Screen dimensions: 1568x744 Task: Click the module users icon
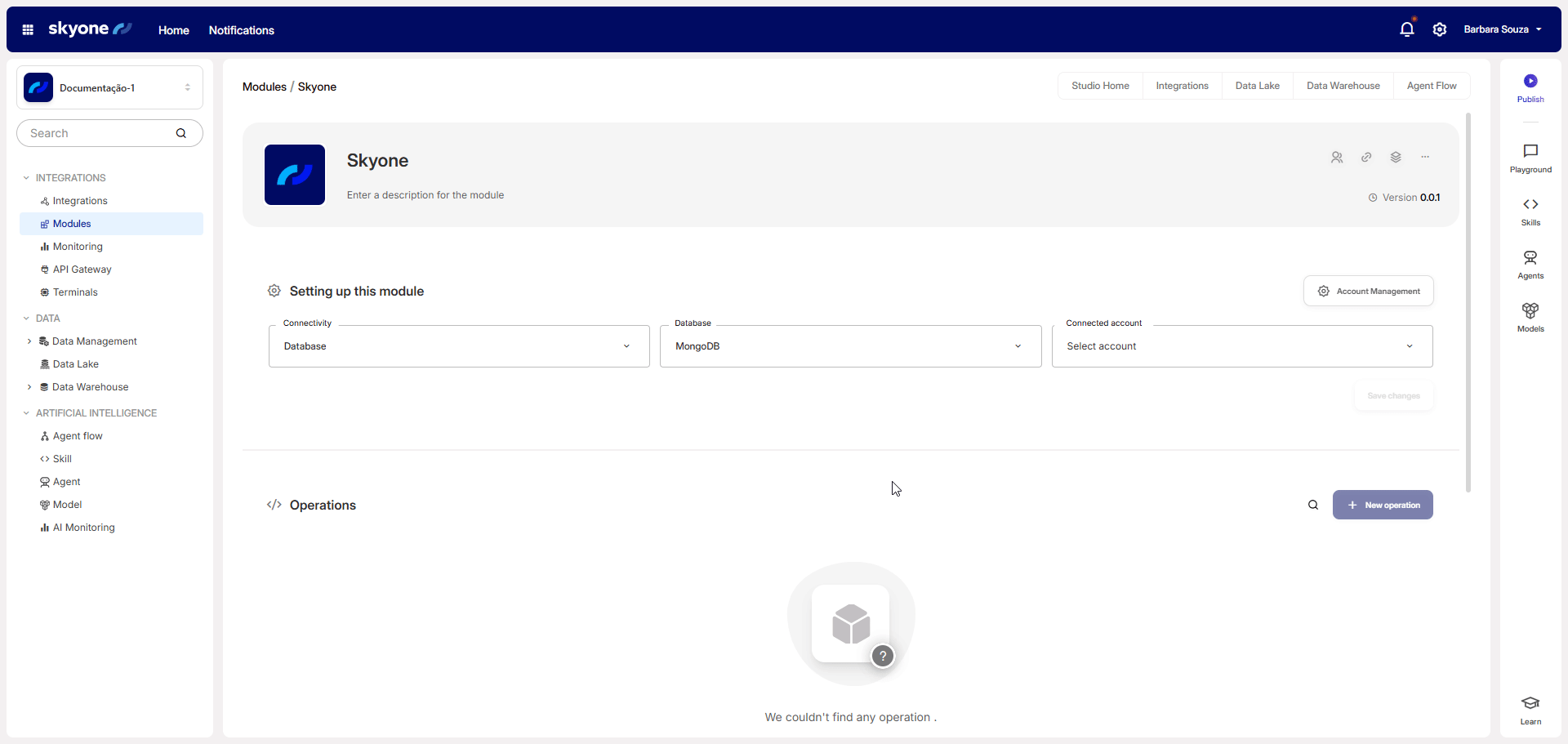(x=1337, y=157)
